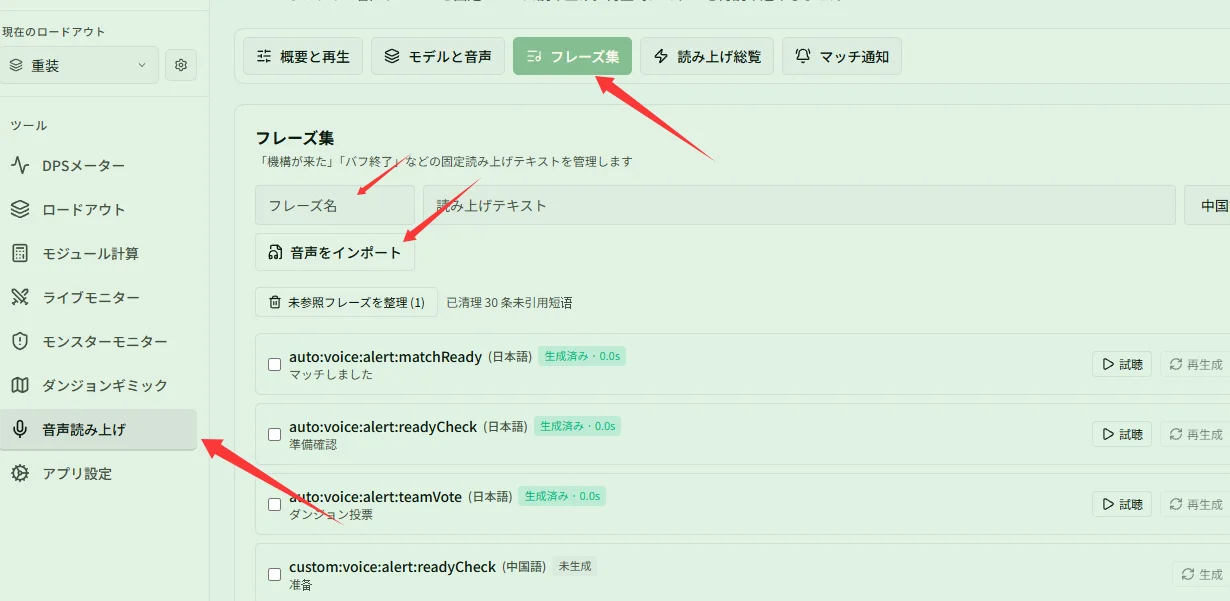1230x601 pixels.
Task: Open モジュール計算 calculator tool
Action: [98, 254]
